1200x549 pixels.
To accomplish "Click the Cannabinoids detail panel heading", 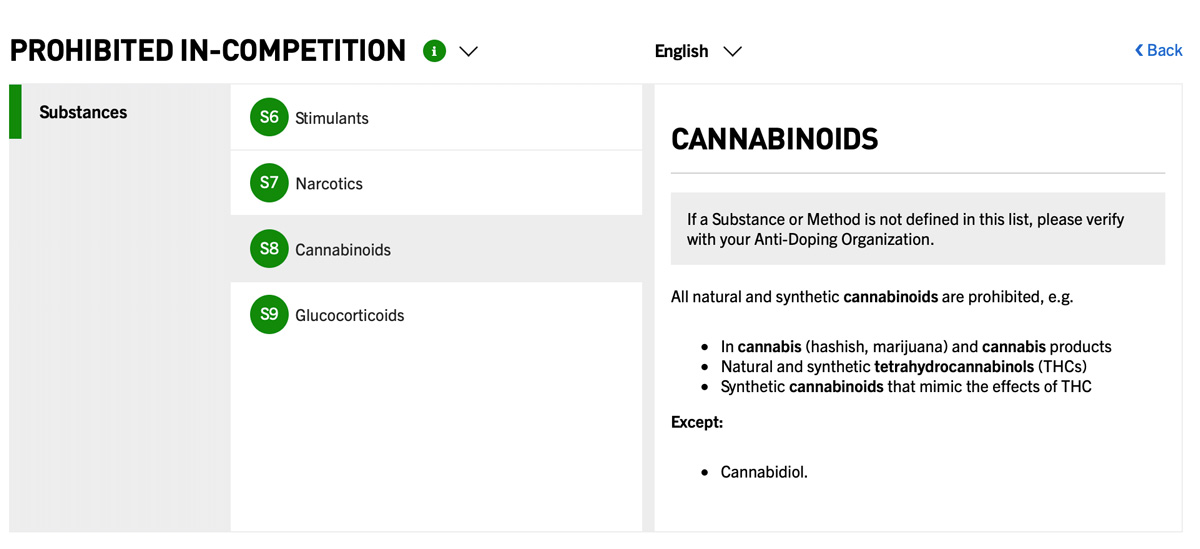I will 774,139.
